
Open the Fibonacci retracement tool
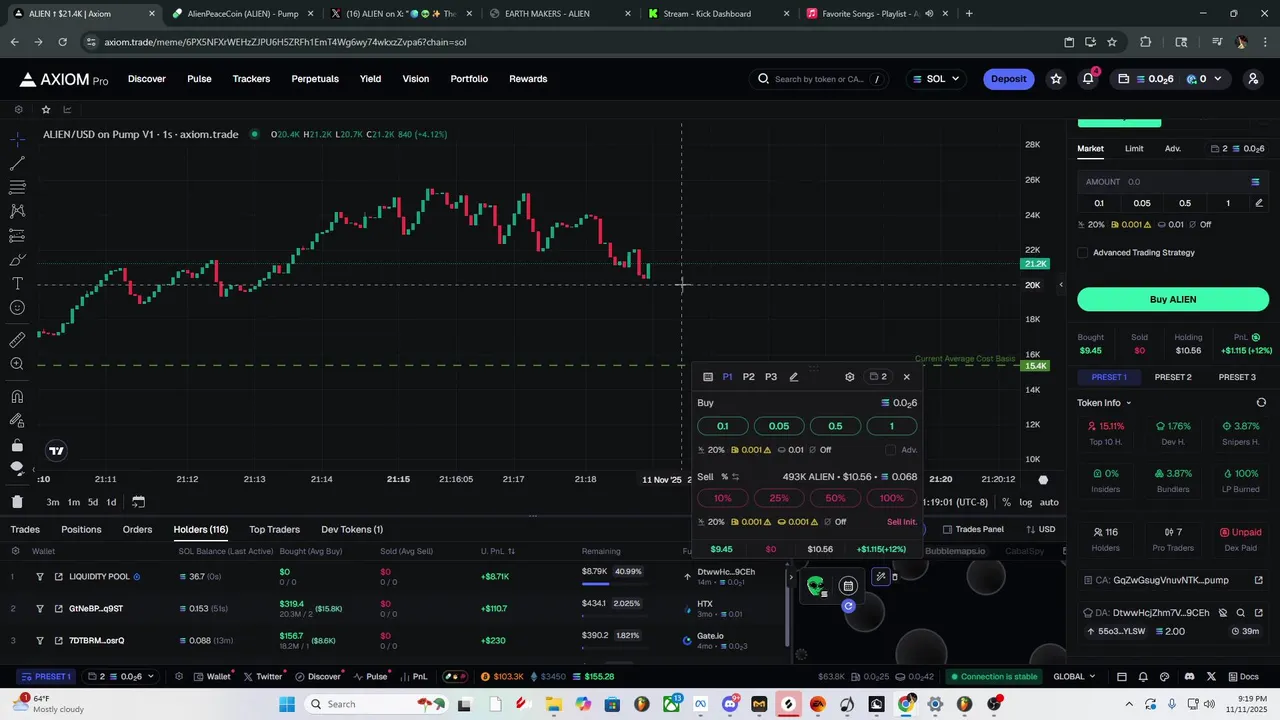[x=17, y=187]
